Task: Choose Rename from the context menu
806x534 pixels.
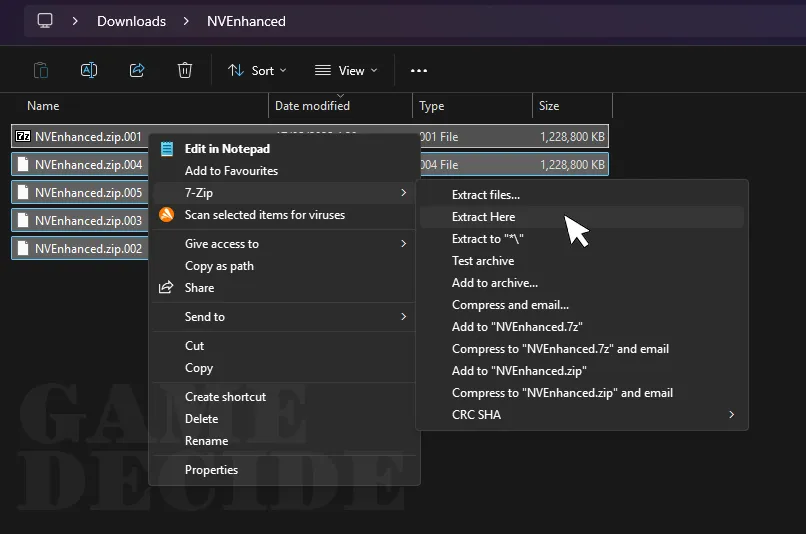Action: click(x=206, y=441)
